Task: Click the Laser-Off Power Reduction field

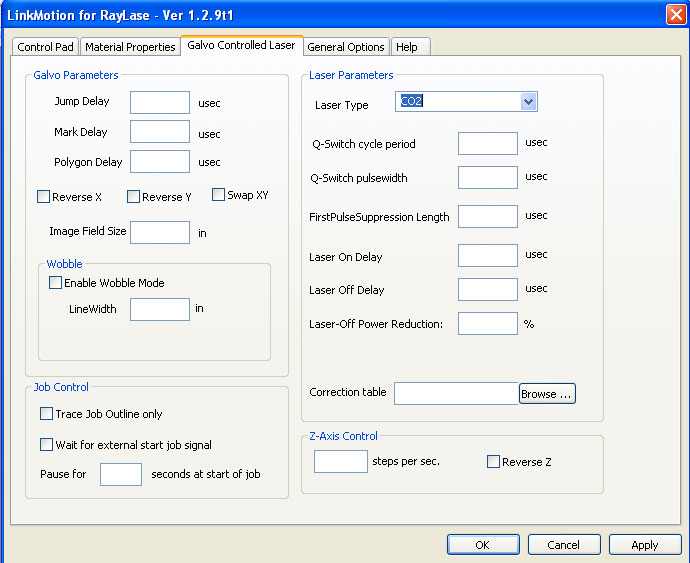Action: (x=488, y=324)
